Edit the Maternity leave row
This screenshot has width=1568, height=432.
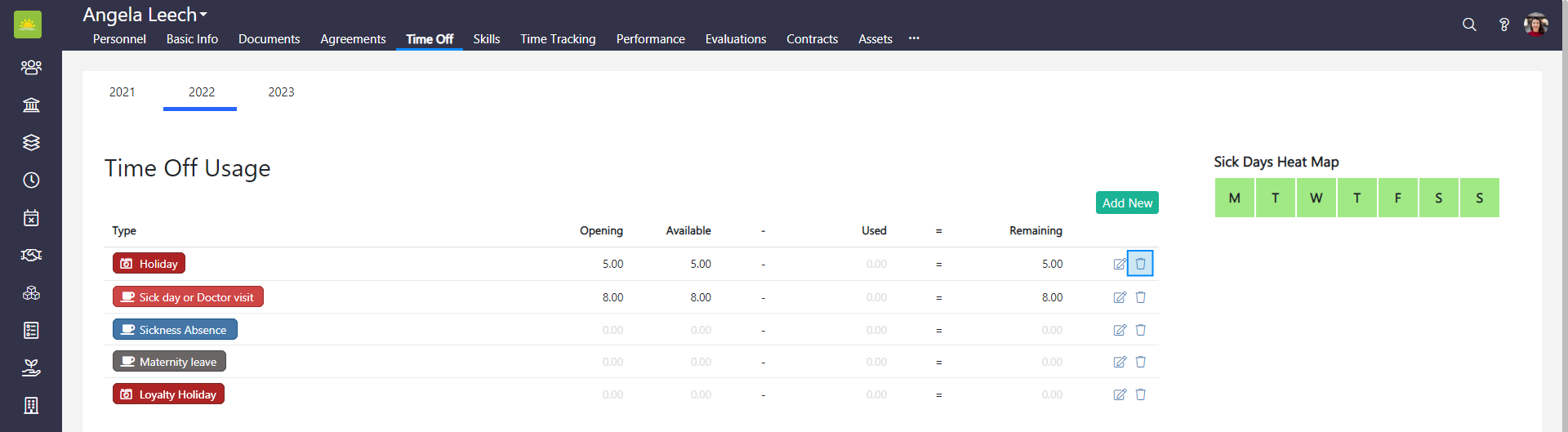click(x=1120, y=362)
